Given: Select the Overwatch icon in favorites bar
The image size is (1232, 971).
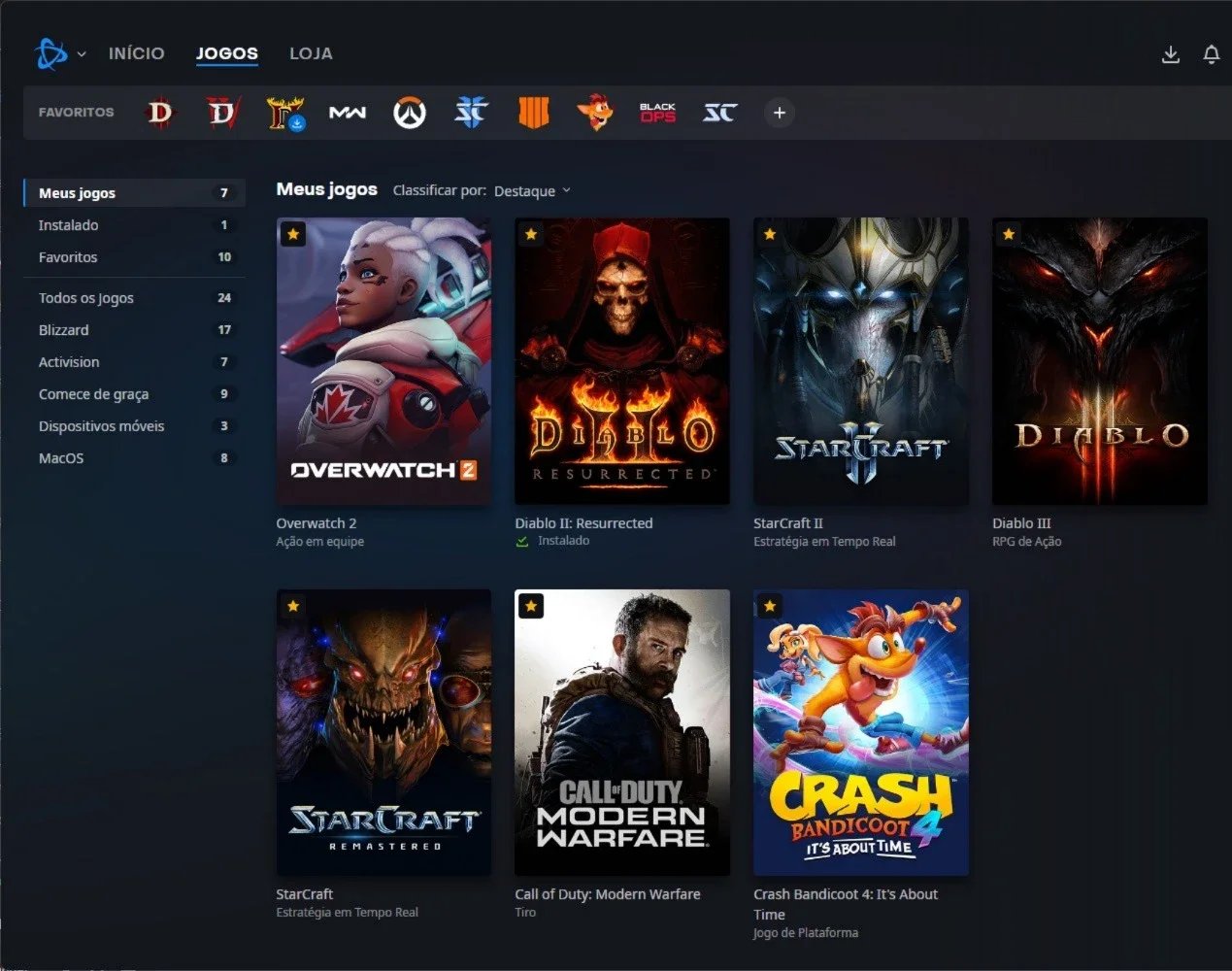Looking at the screenshot, I should point(409,113).
